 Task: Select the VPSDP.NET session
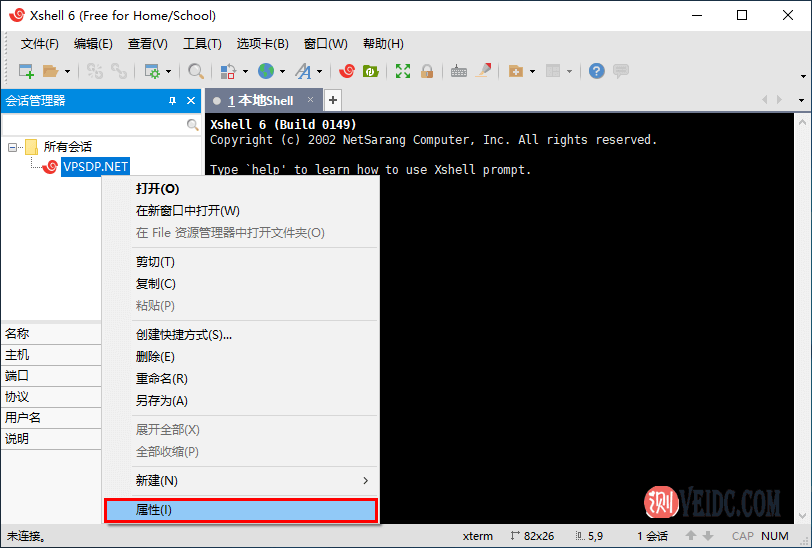coord(95,167)
